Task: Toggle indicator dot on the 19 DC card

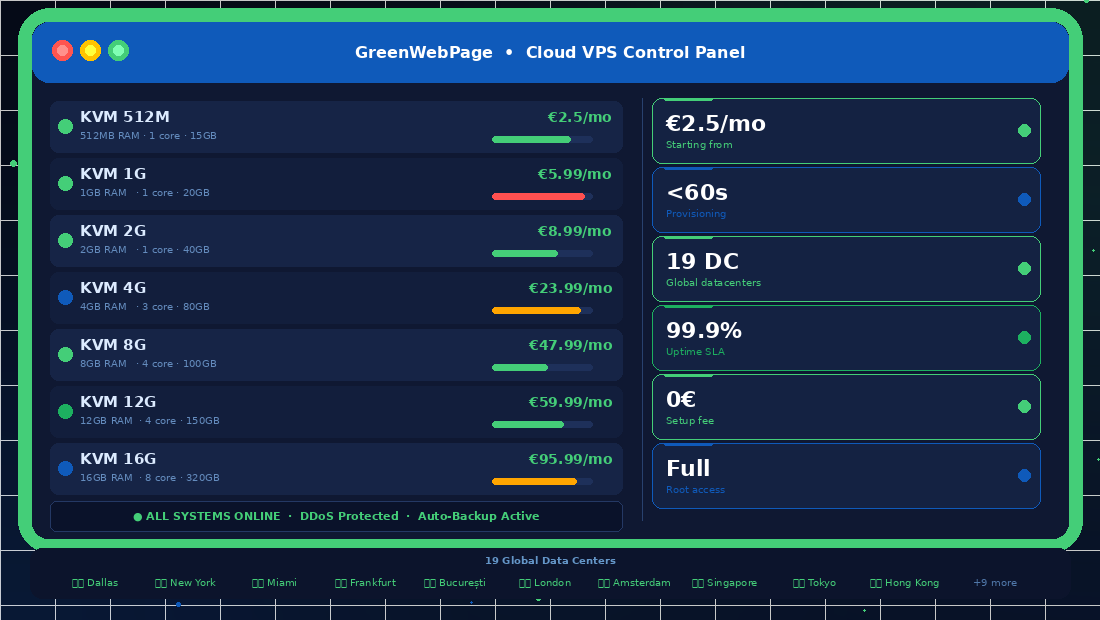Action: 1022,268
